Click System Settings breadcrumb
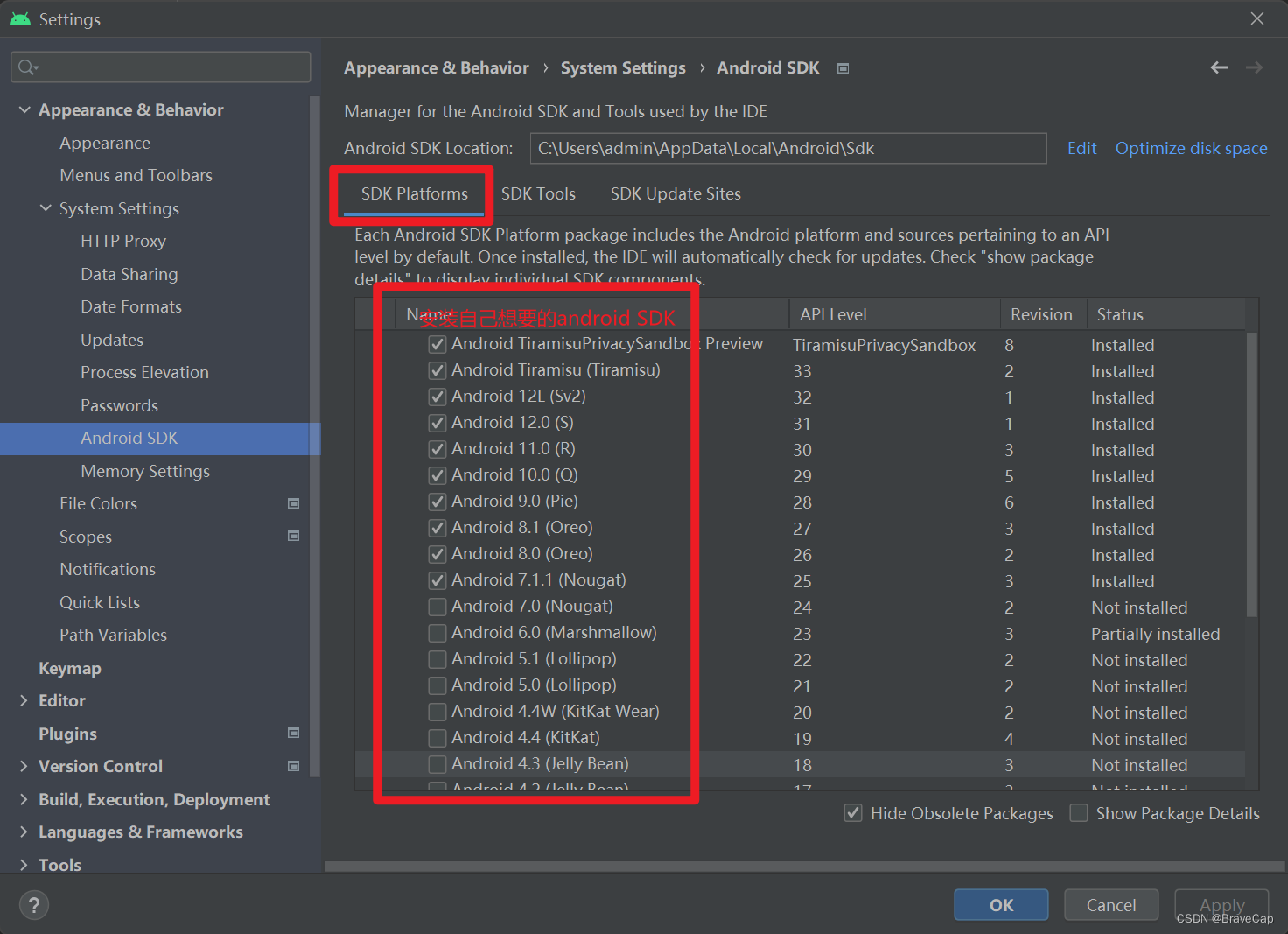 tap(623, 67)
